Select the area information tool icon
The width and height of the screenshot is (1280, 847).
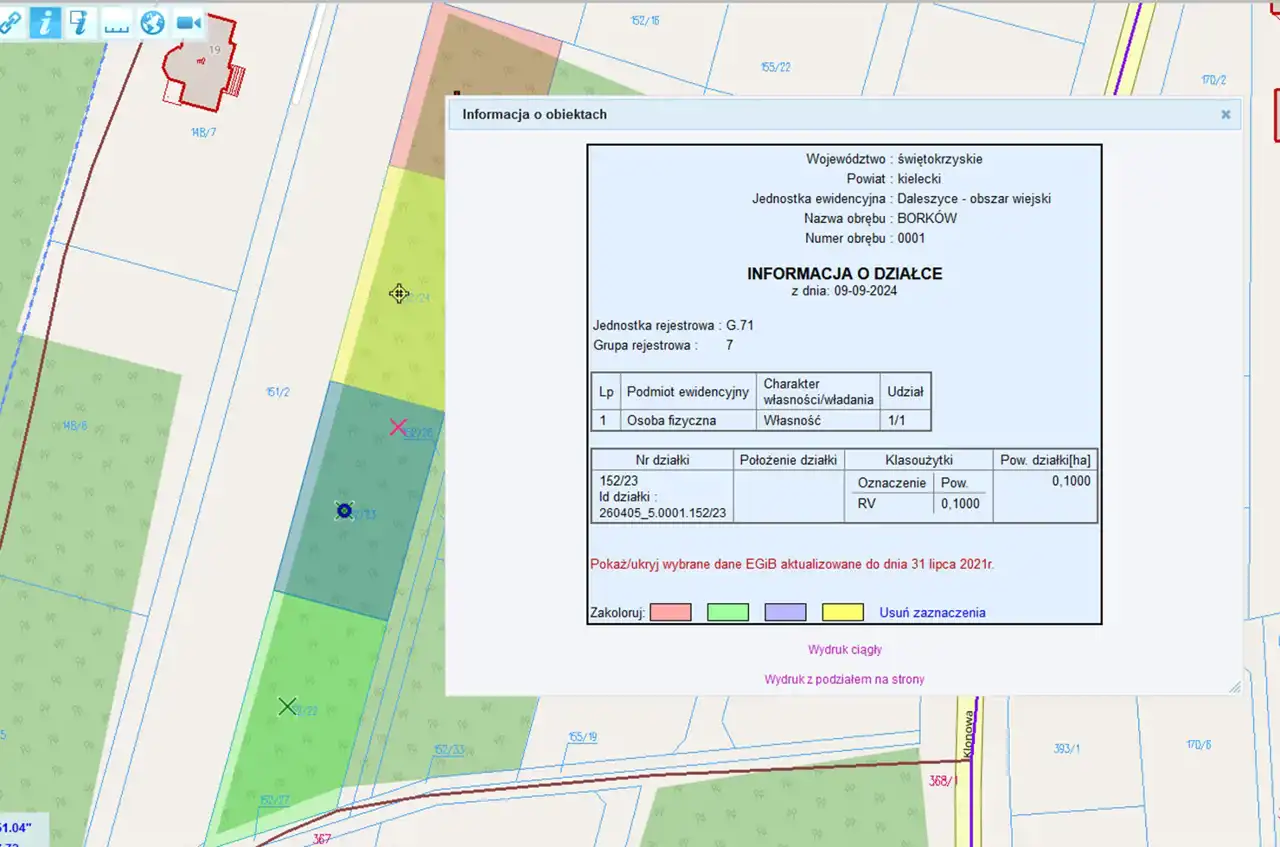(x=80, y=23)
